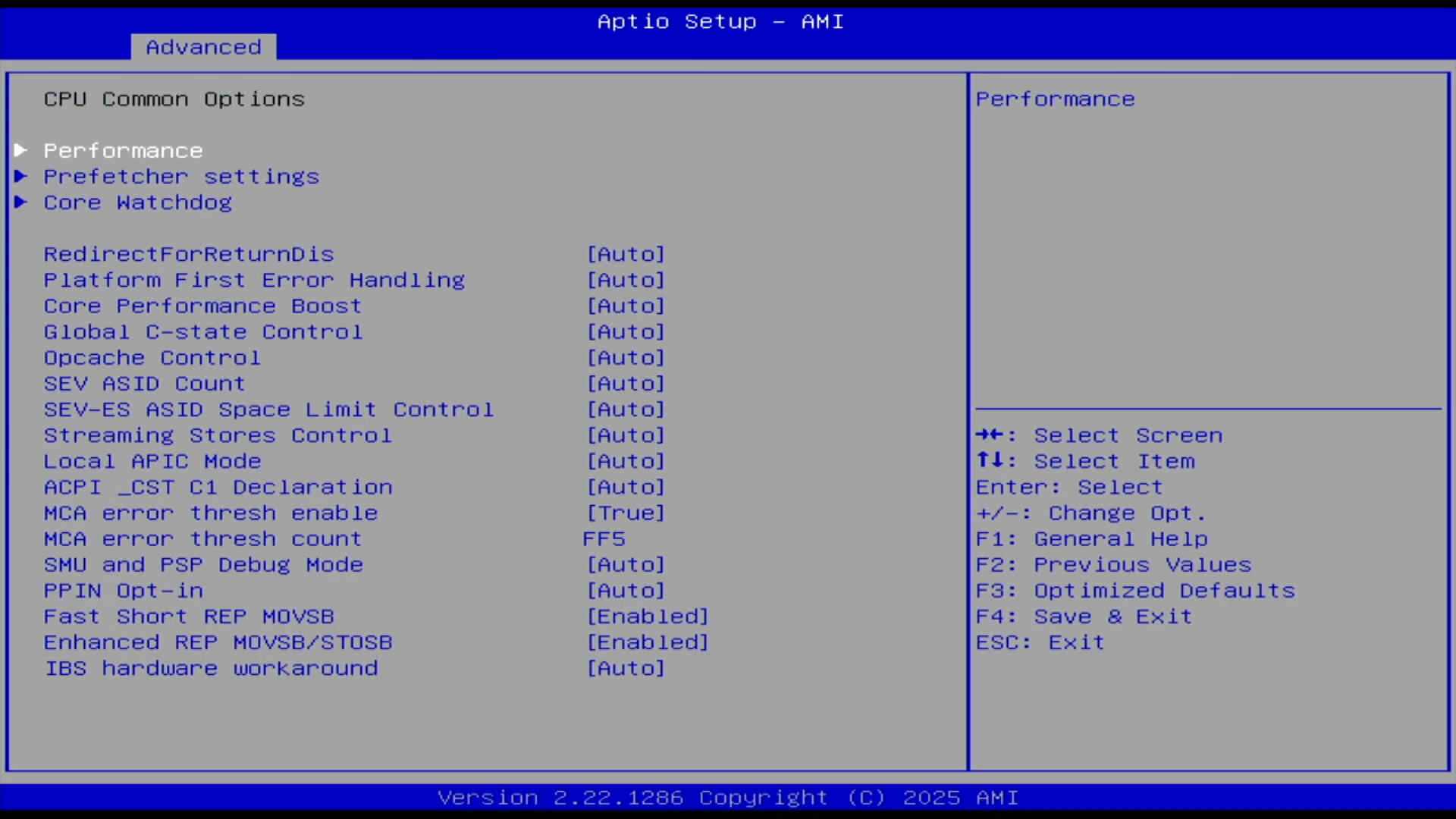Toggle Fast Short REP MOVSB Enabled value
1456x819 pixels.
(x=648, y=617)
